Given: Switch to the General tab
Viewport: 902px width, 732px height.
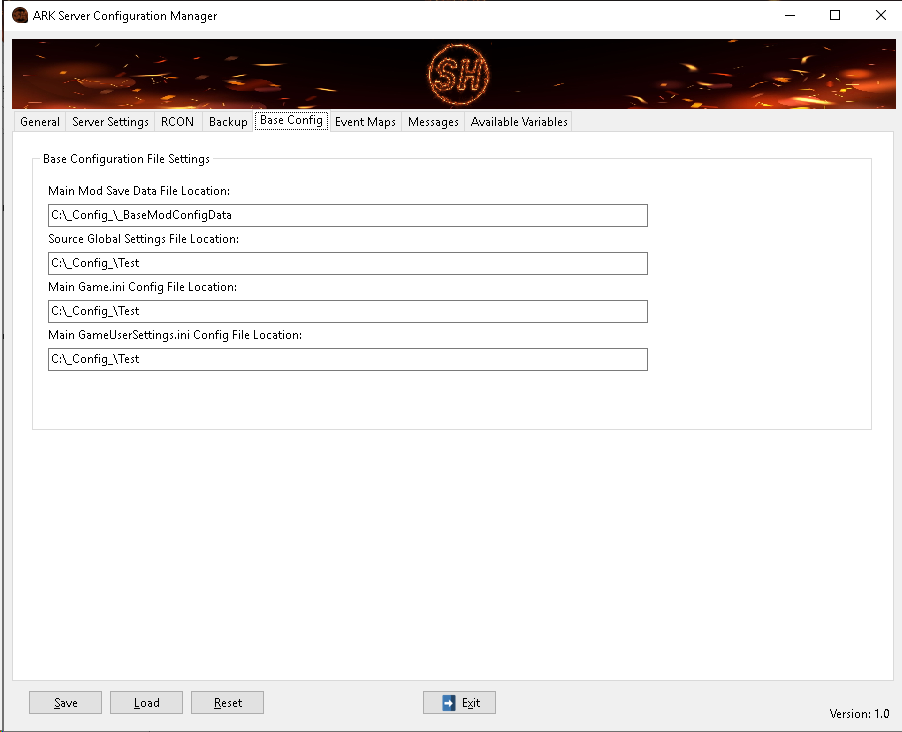Looking at the screenshot, I should click(x=39, y=121).
